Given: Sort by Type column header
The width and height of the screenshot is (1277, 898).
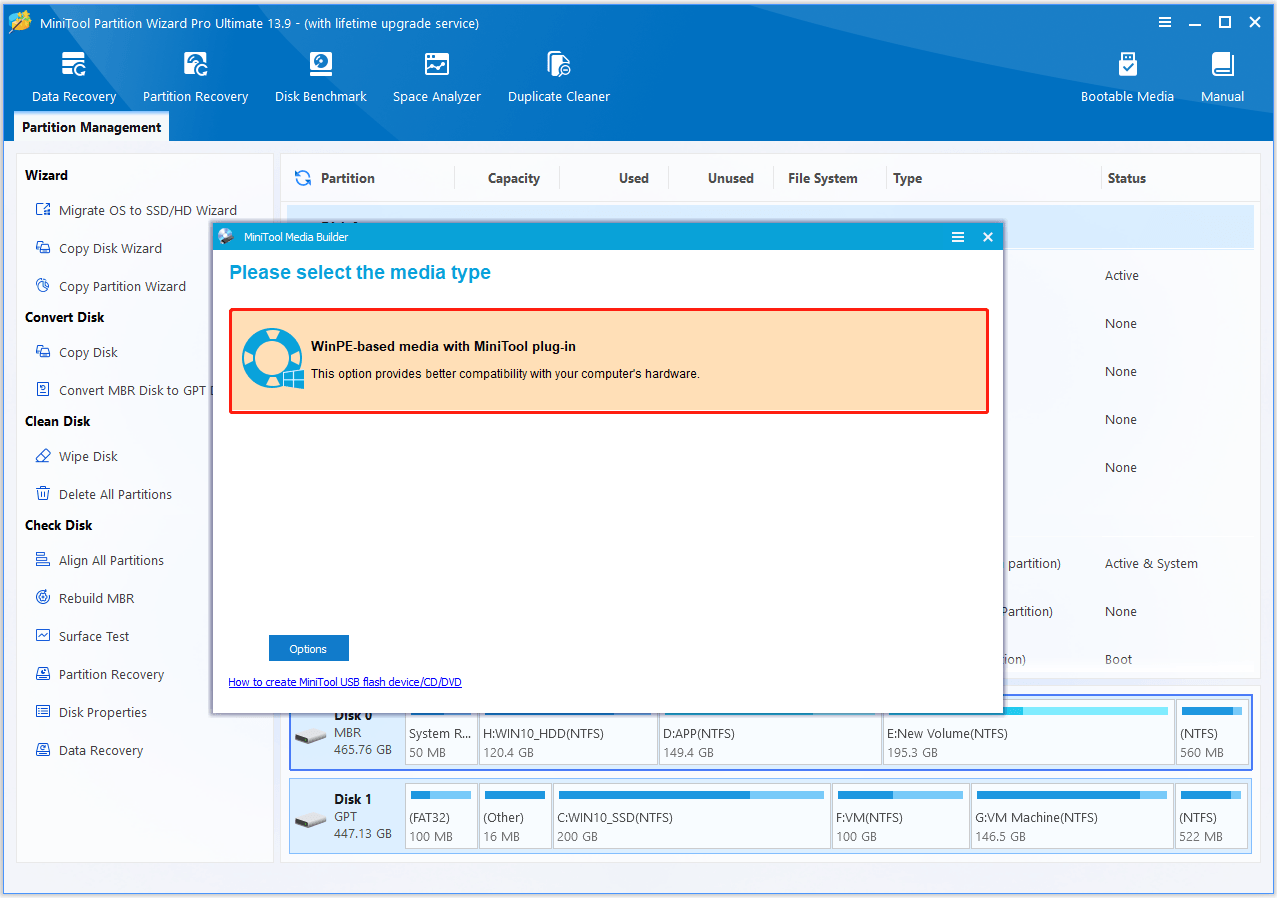Looking at the screenshot, I should coord(907,178).
